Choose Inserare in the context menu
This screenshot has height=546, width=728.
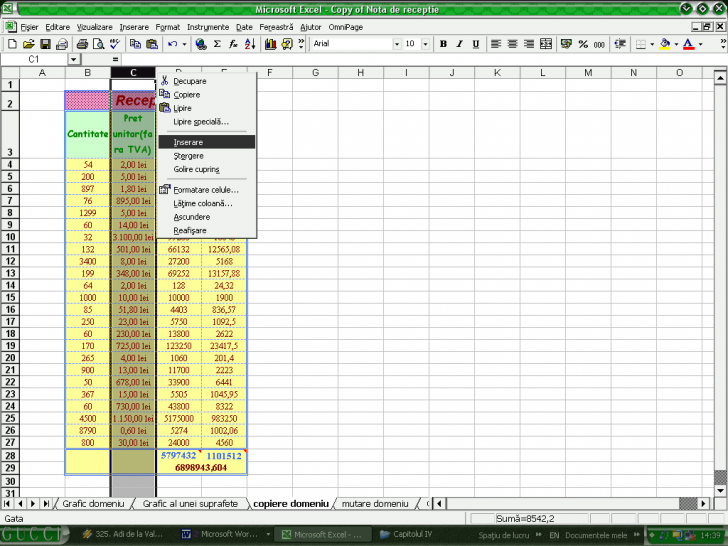pyautogui.click(x=207, y=142)
